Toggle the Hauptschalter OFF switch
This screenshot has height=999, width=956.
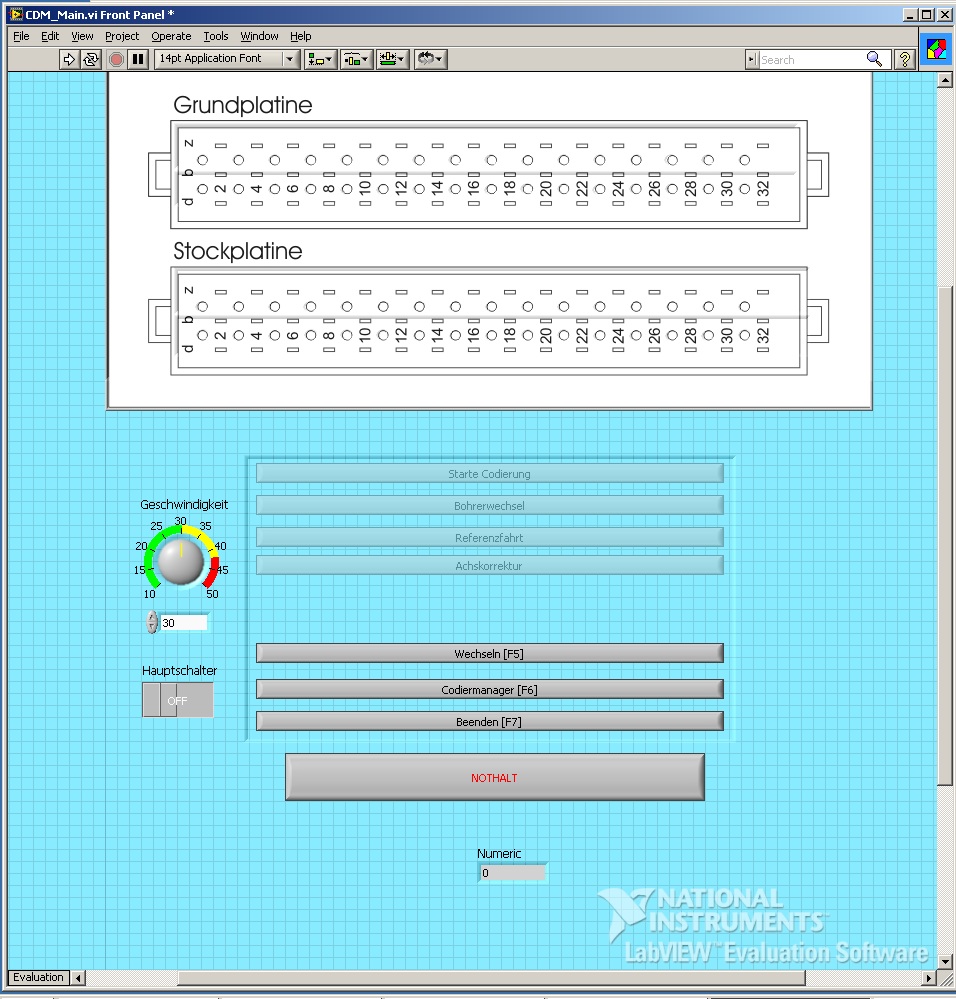178,700
